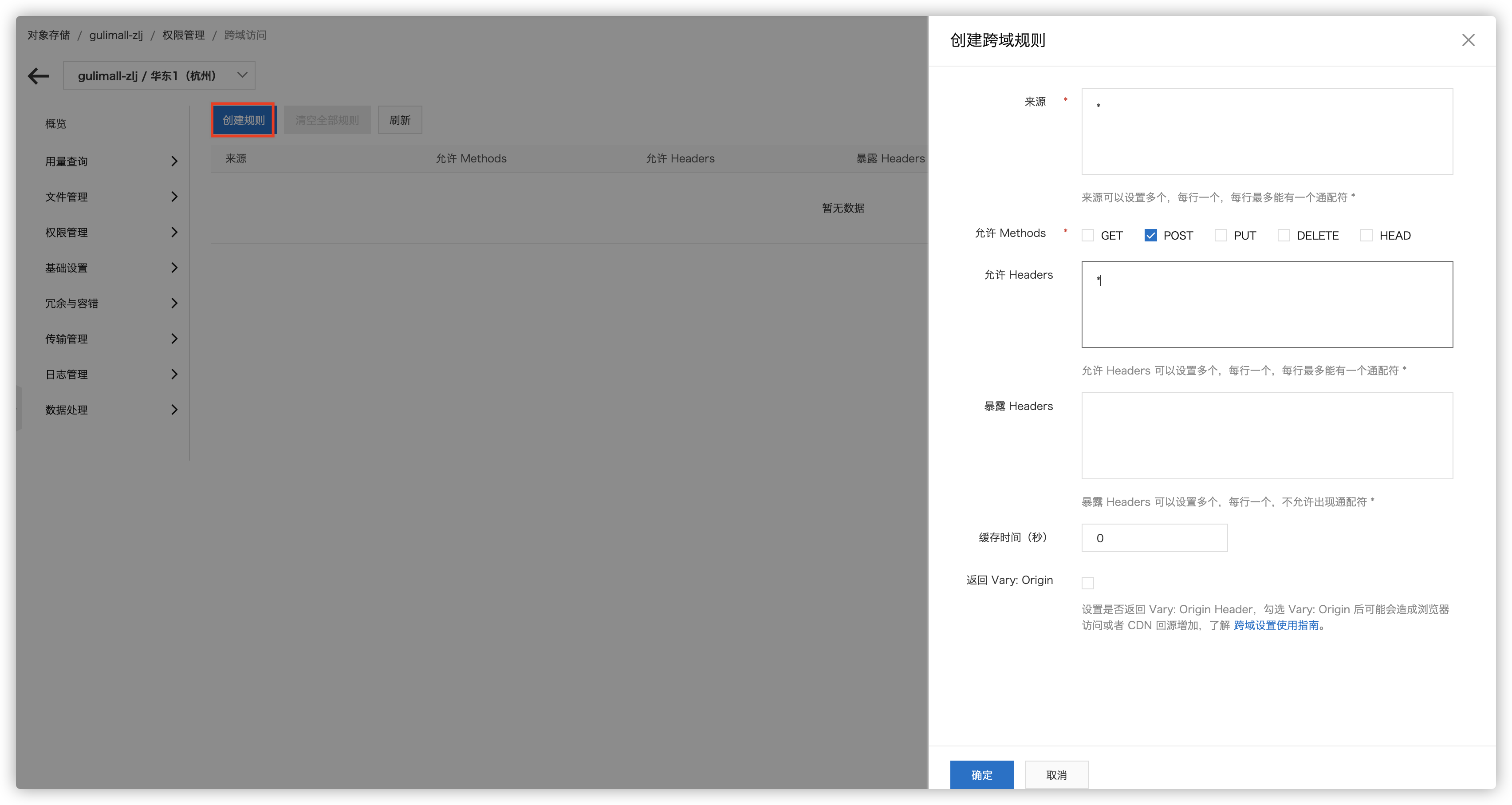Expand the 日志管理 sidebar chevron
1512x805 pixels.
coord(174,374)
